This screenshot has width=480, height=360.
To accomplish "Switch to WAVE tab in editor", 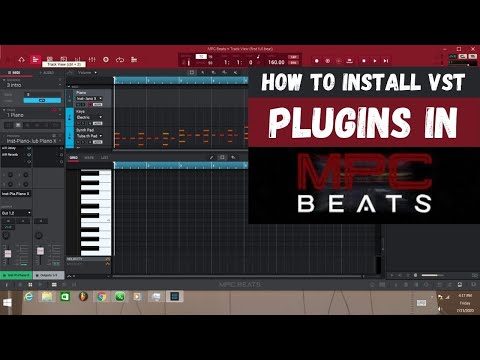I will point(89,158).
